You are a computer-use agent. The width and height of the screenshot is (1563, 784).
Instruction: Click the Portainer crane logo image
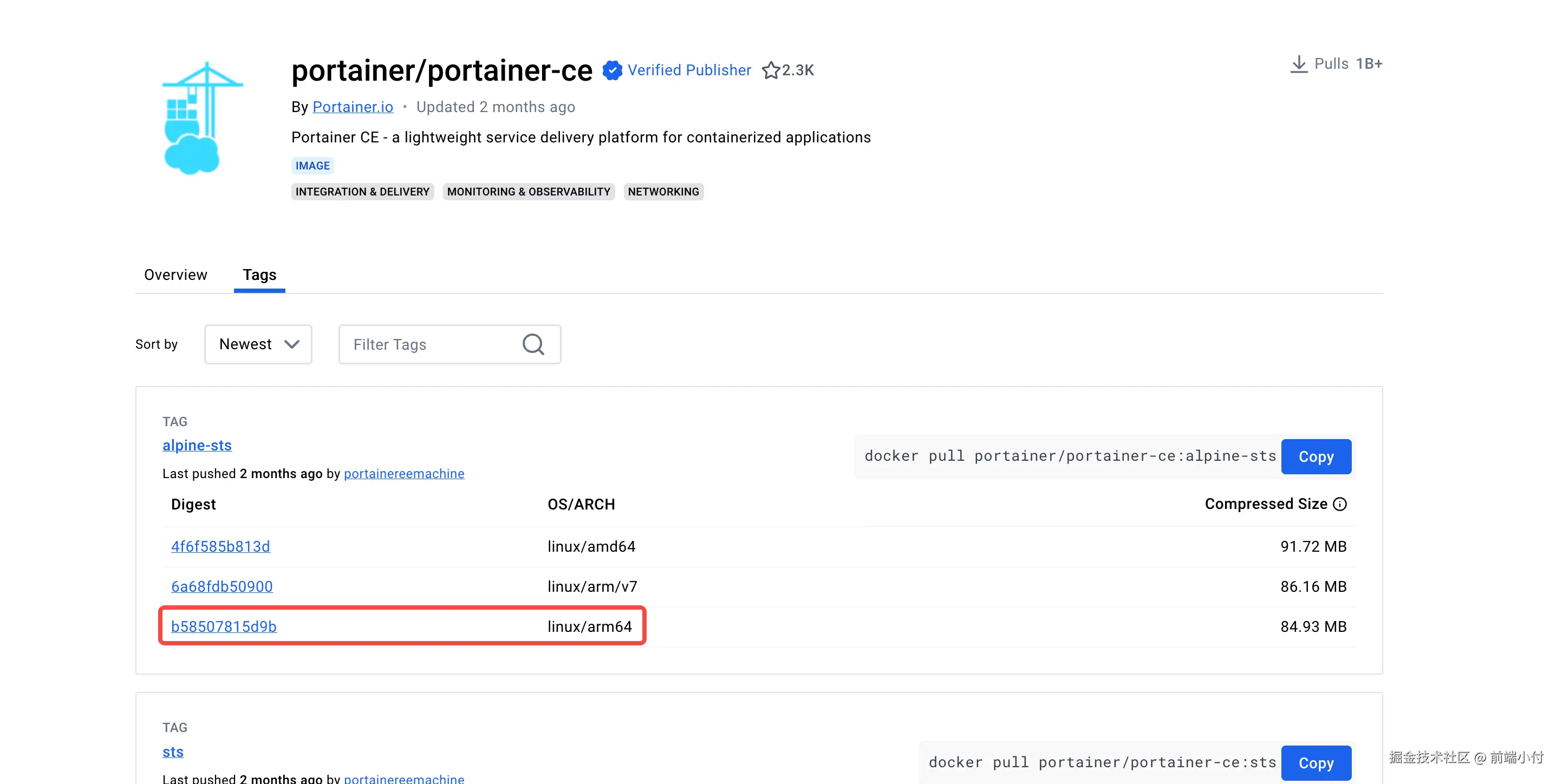(x=202, y=119)
